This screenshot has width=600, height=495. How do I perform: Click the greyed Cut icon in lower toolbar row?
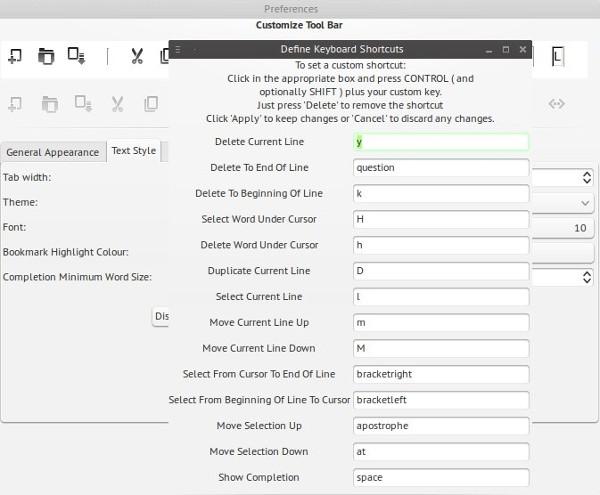(x=117, y=104)
